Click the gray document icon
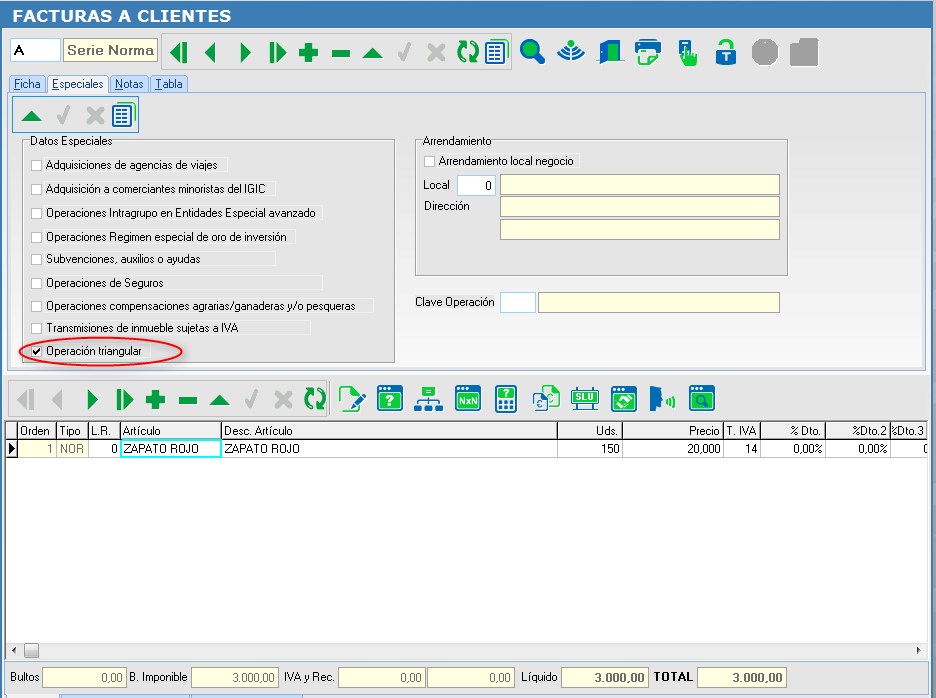Screen dimensions: 936x698 tap(804, 52)
